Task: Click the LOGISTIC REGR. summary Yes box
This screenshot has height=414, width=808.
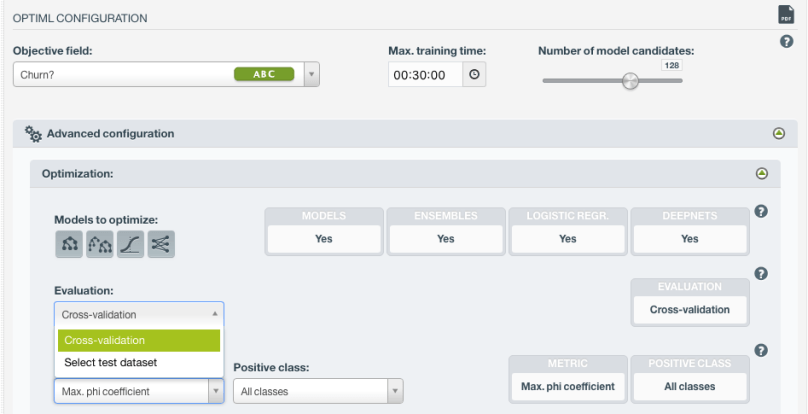Action: (x=568, y=239)
